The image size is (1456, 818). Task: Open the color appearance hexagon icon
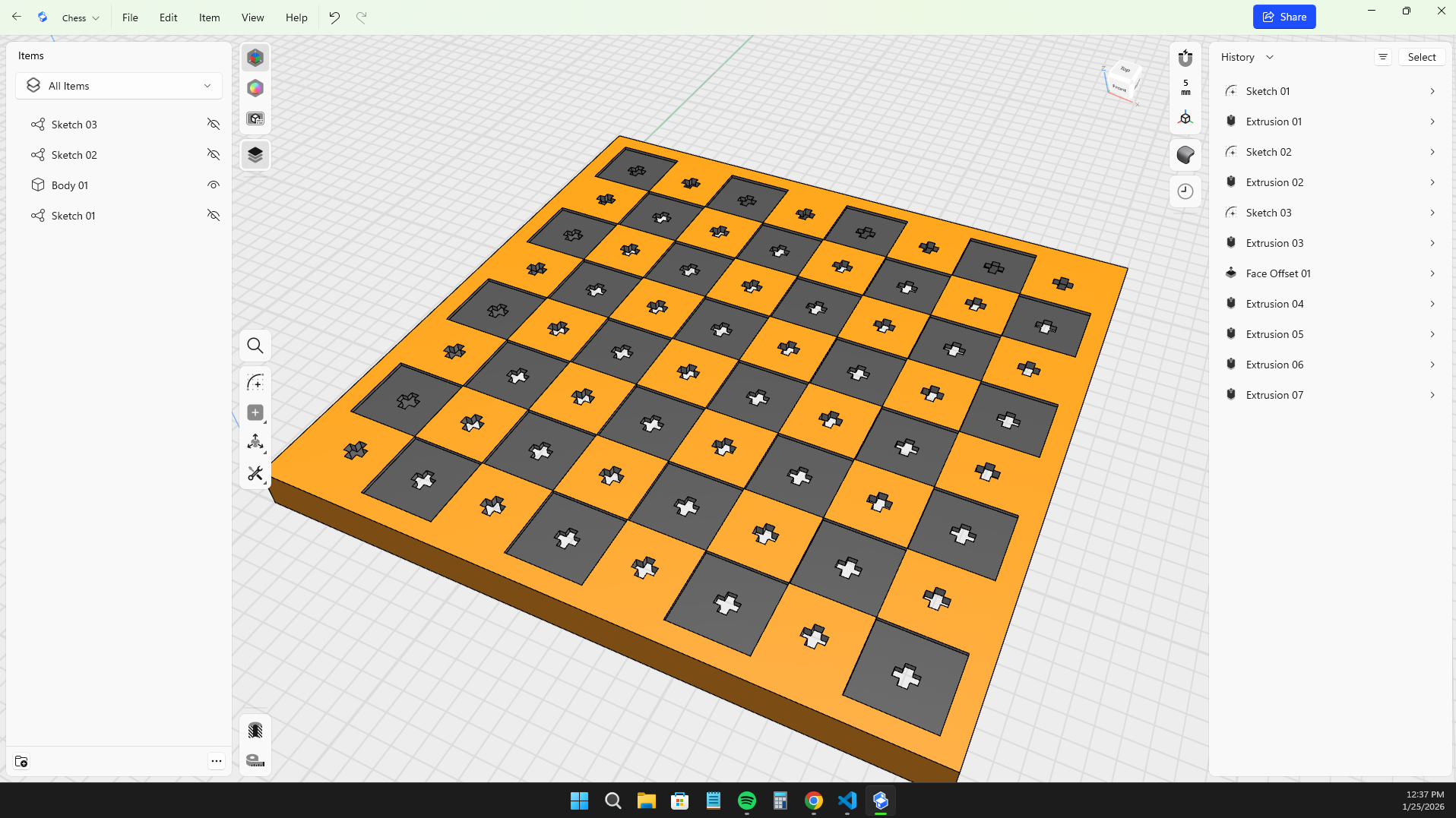coord(255,88)
